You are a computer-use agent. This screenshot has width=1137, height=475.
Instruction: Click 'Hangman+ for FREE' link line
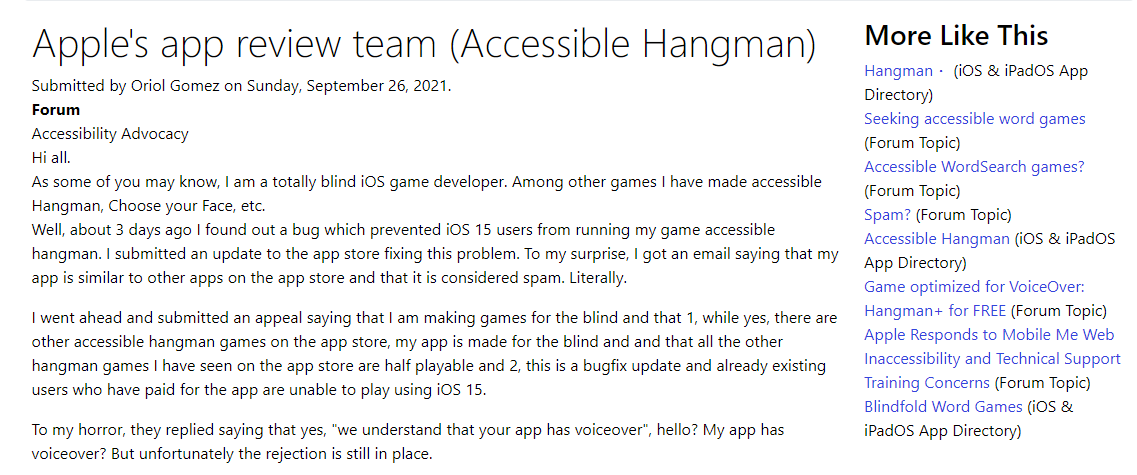tap(935, 311)
